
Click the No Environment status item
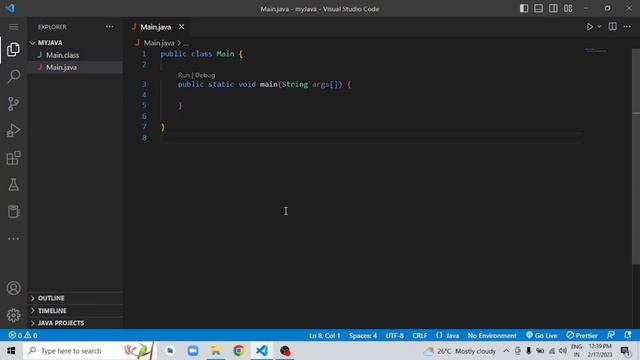point(492,336)
